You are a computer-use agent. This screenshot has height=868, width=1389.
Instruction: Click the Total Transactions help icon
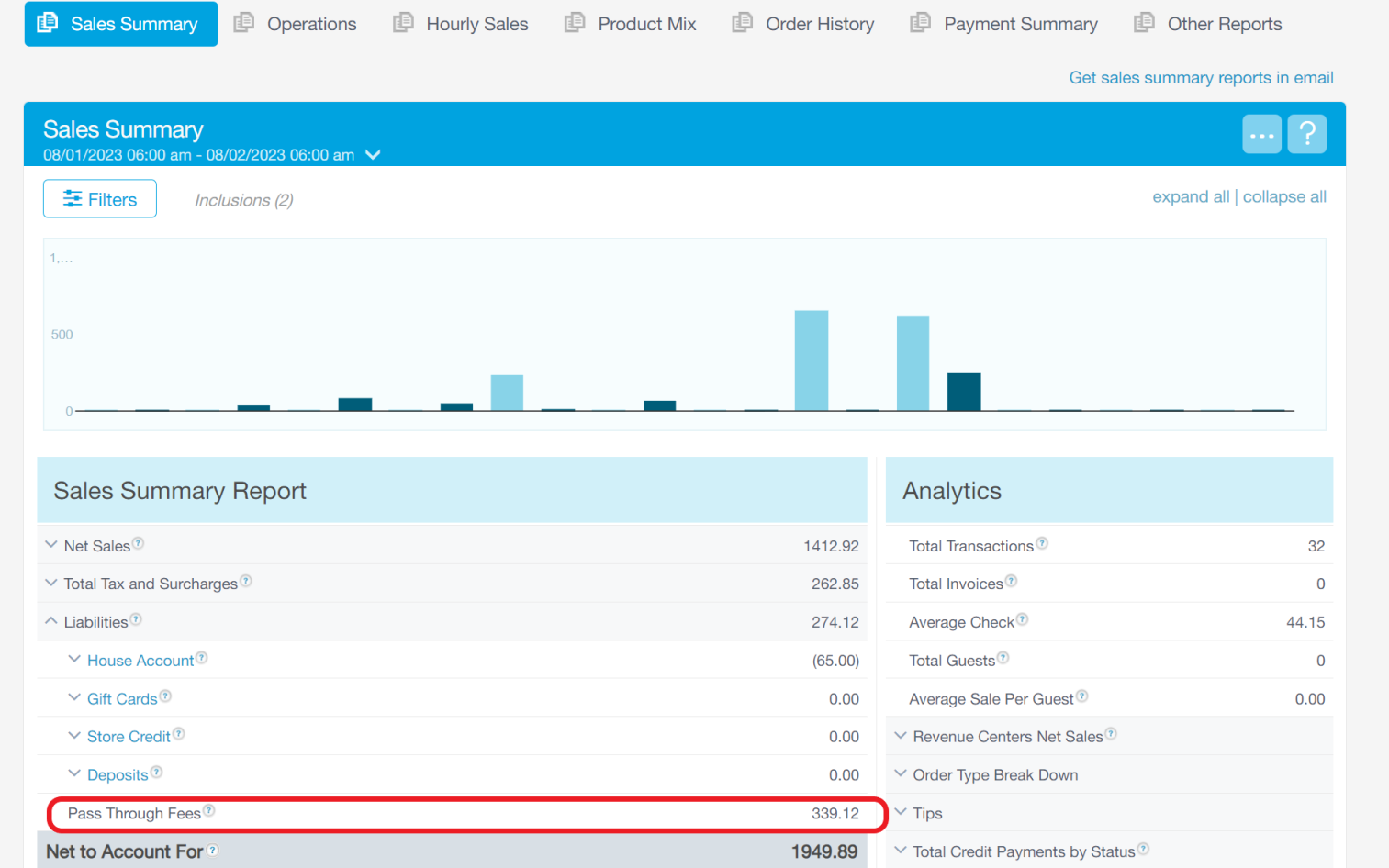pyautogui.click(x=1042, y=543)
